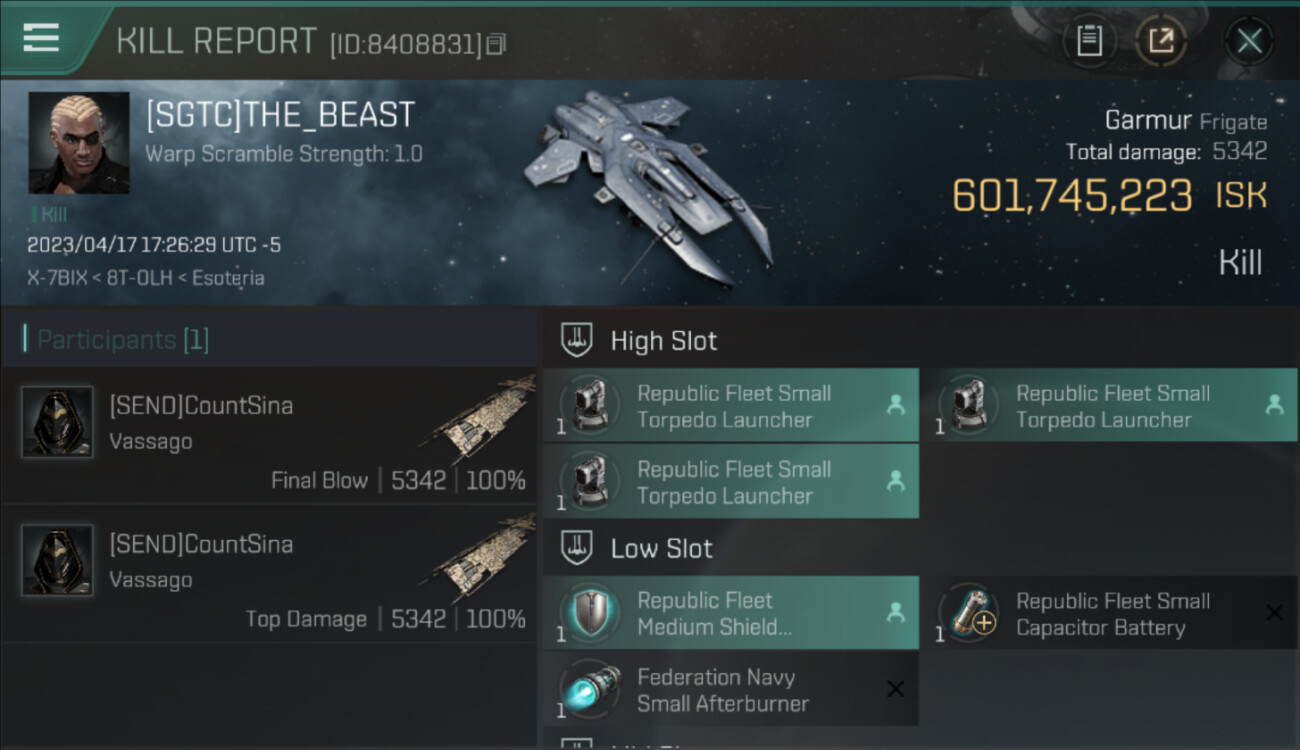1300x750 pixels.
Task: Select the third Torpedo Launcher in High Slot
Action: (x=730, y=482)
